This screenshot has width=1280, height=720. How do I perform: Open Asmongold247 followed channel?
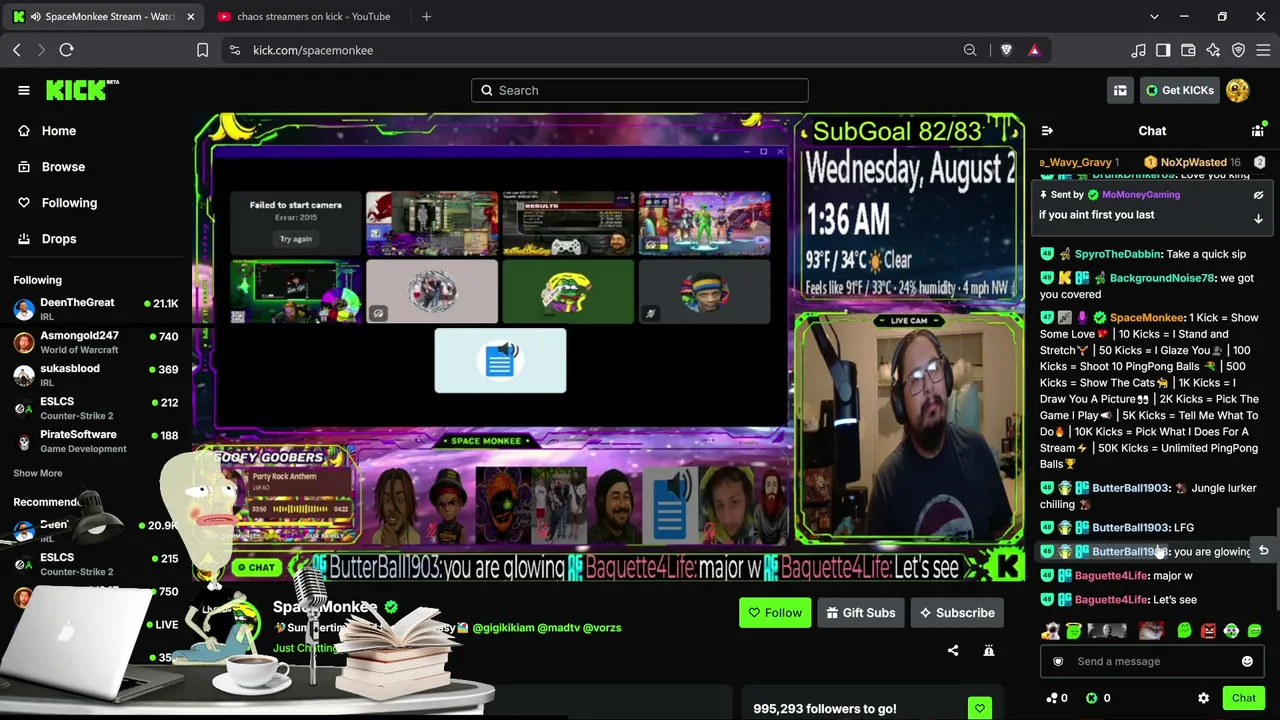[x=96, y=342]
